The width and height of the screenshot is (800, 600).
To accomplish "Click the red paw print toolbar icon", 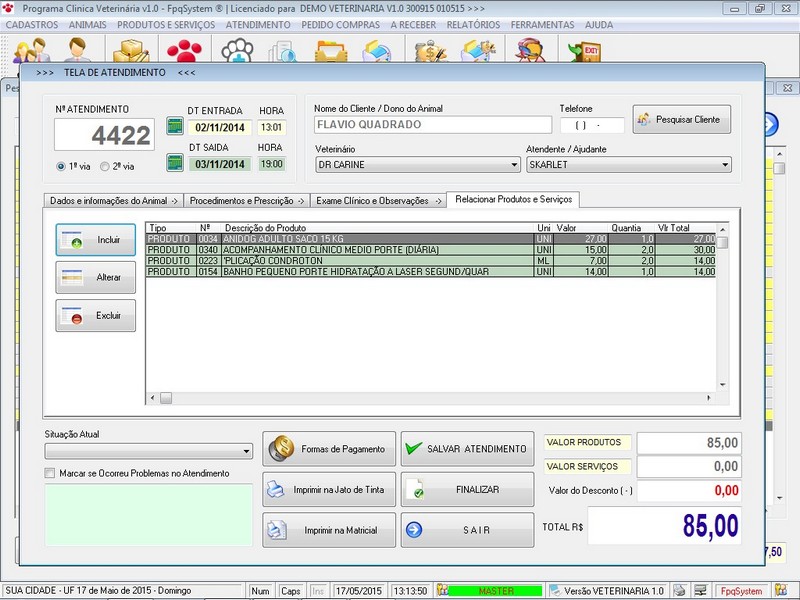I will click(184, 51).
